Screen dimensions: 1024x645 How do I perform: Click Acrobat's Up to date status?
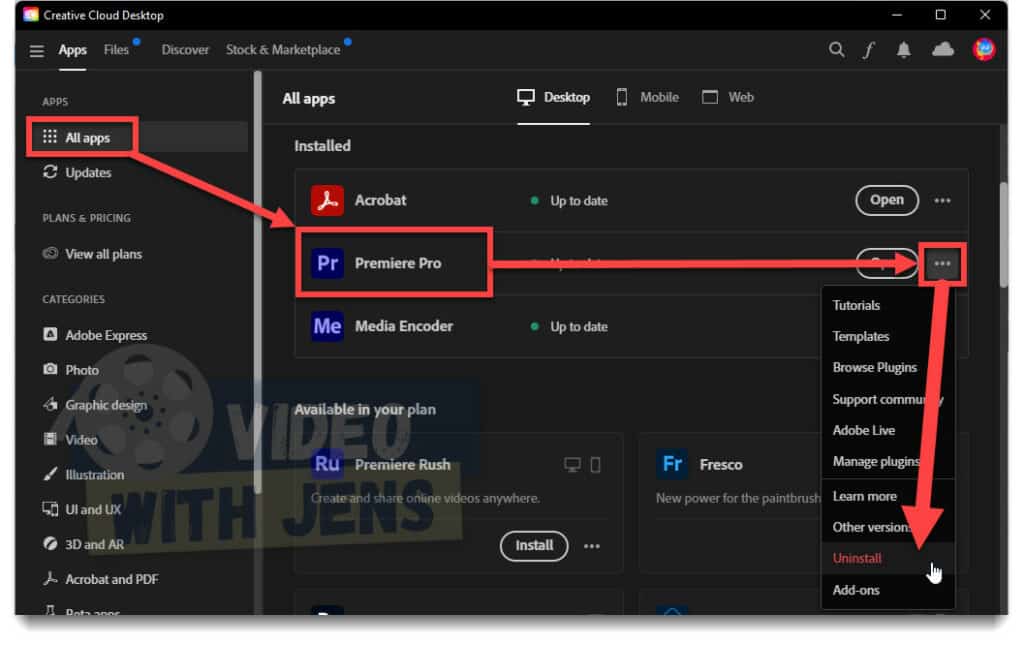569,200
